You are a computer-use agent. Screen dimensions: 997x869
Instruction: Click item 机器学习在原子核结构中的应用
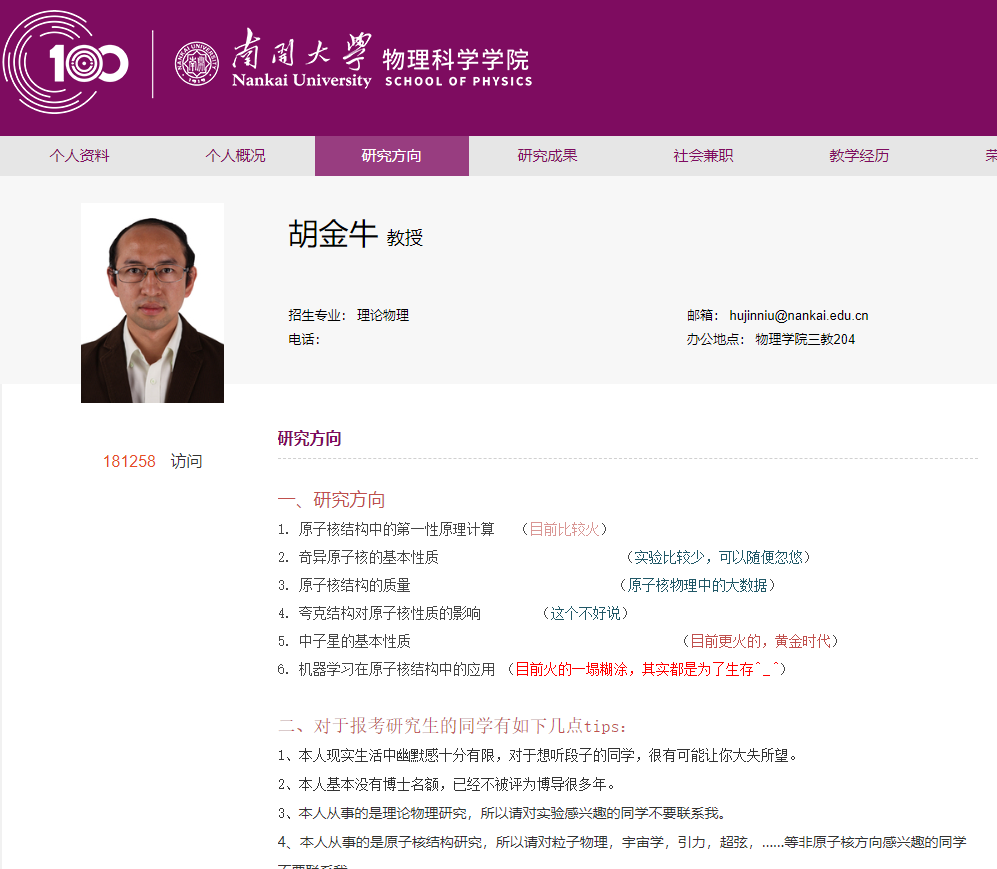click(x=396, y=669)
